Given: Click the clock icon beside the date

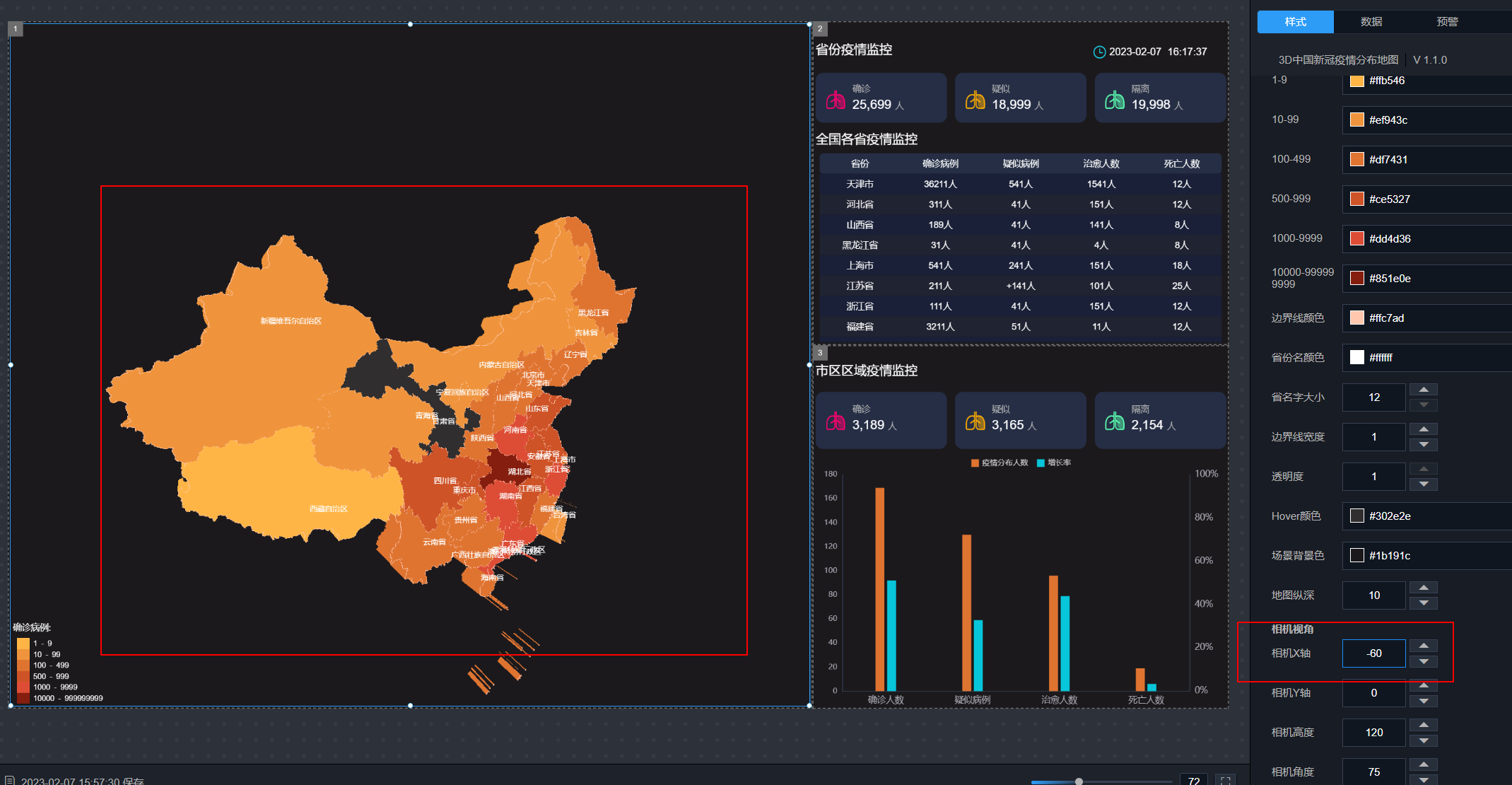Looking at the screenshot, I should [x=1099, y=52].
